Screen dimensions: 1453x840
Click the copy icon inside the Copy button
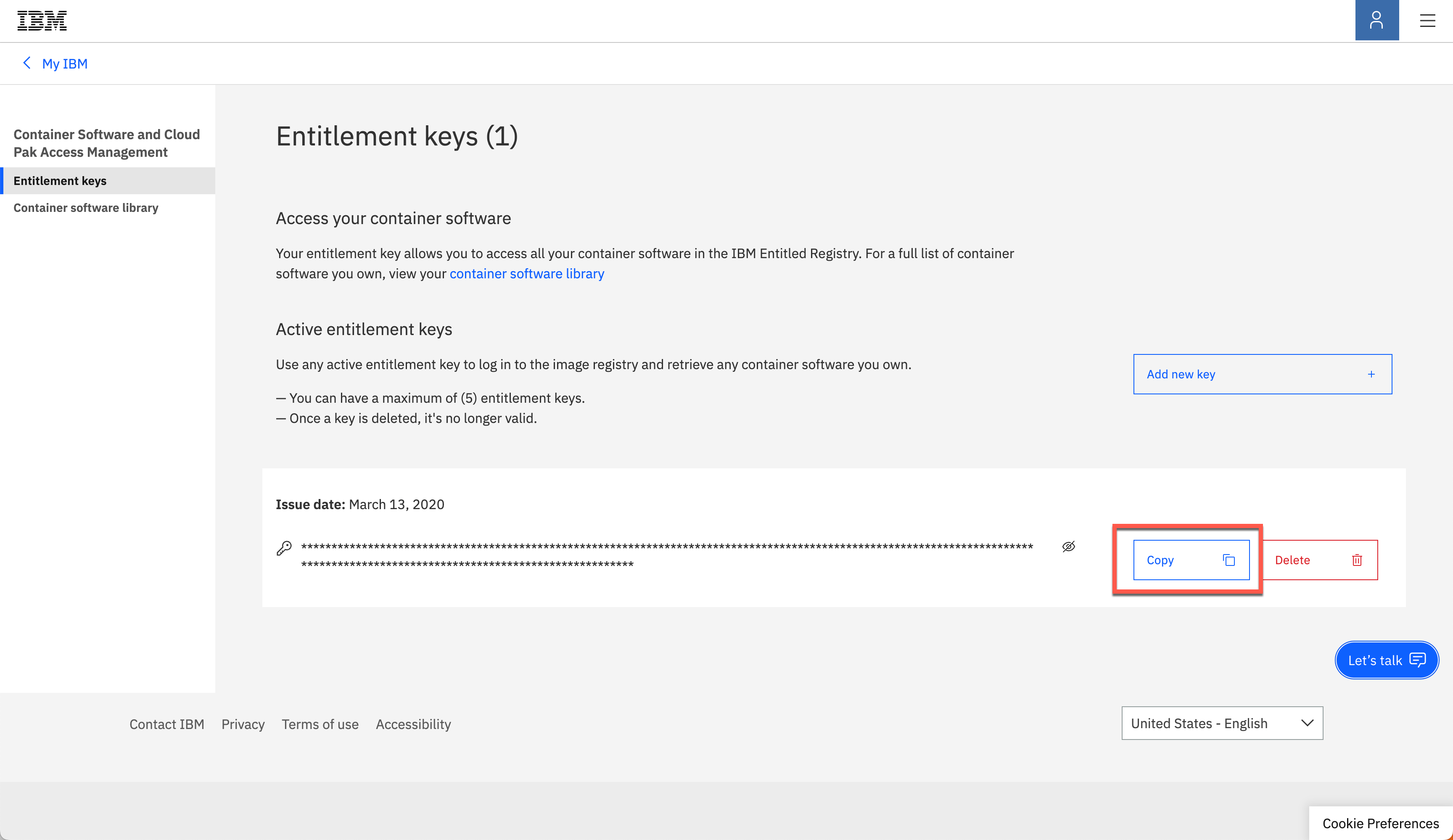(x=1229, y=560)
